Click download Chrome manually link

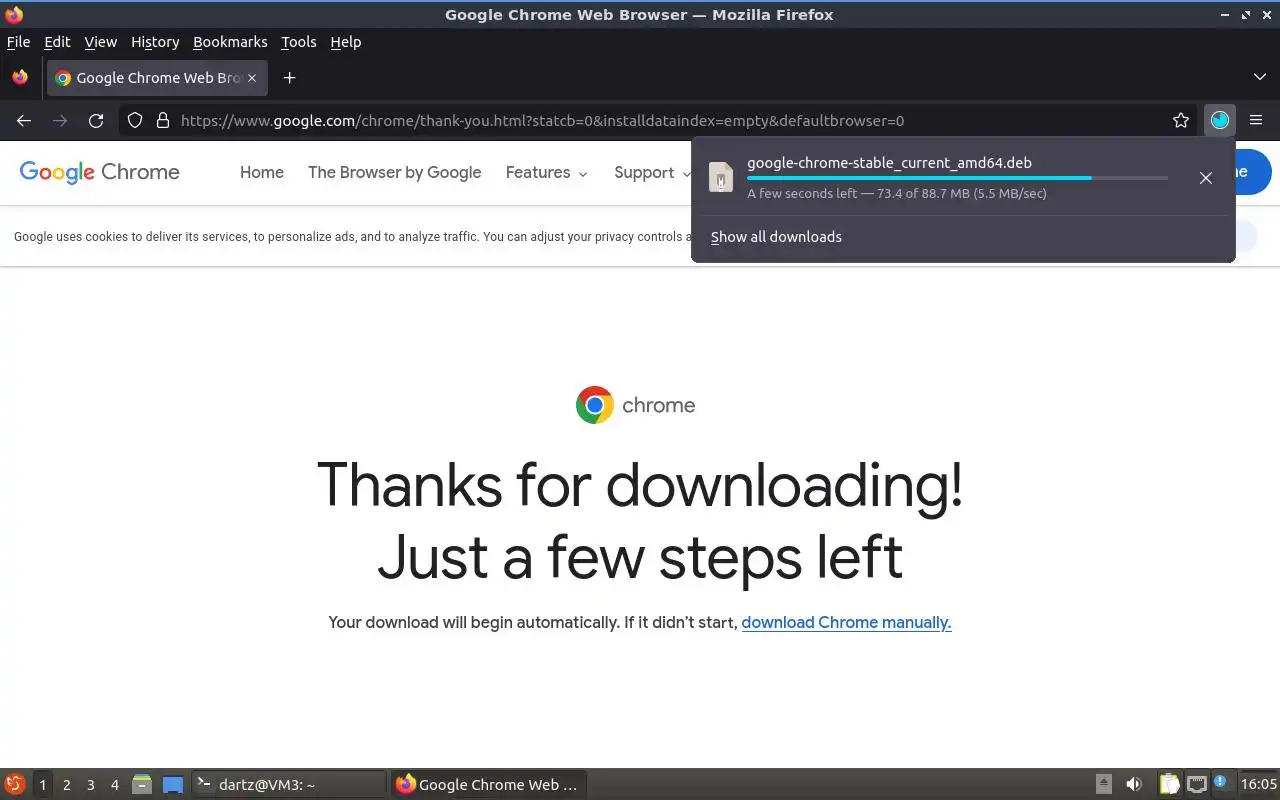[846, 622]
